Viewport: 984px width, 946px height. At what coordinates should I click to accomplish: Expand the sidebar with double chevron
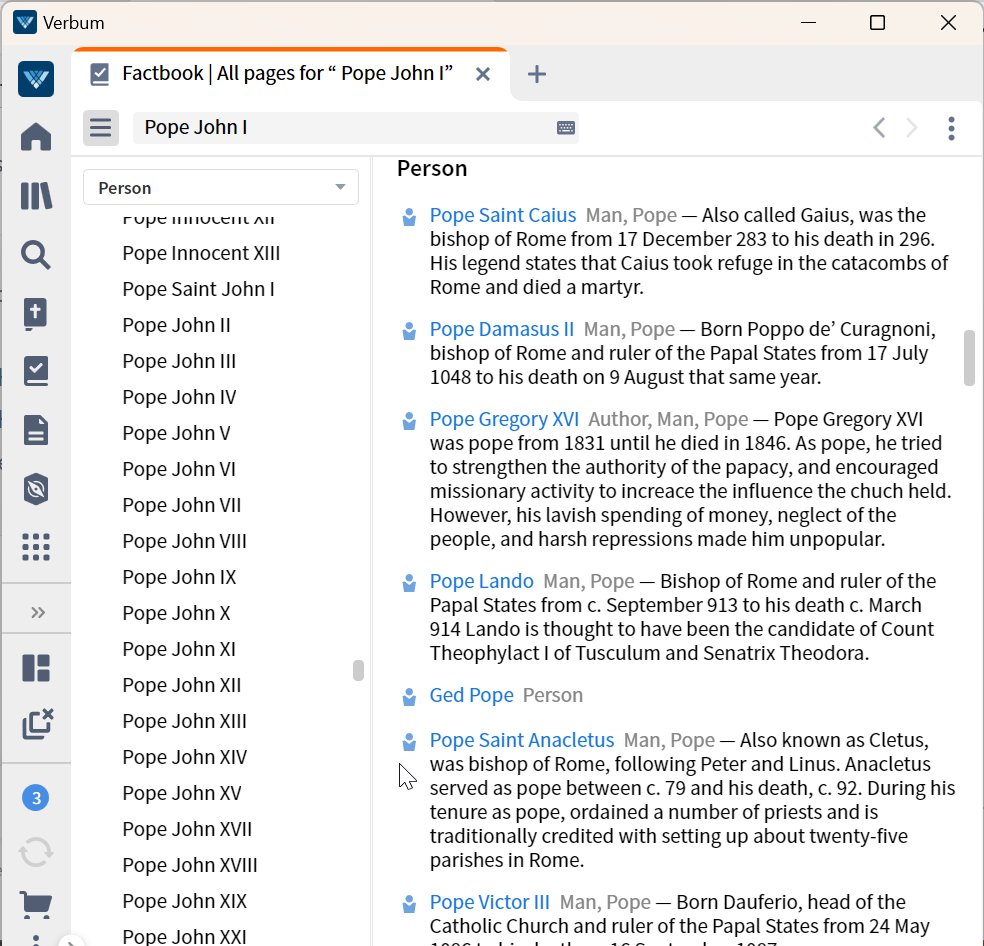tap(38, 612)
